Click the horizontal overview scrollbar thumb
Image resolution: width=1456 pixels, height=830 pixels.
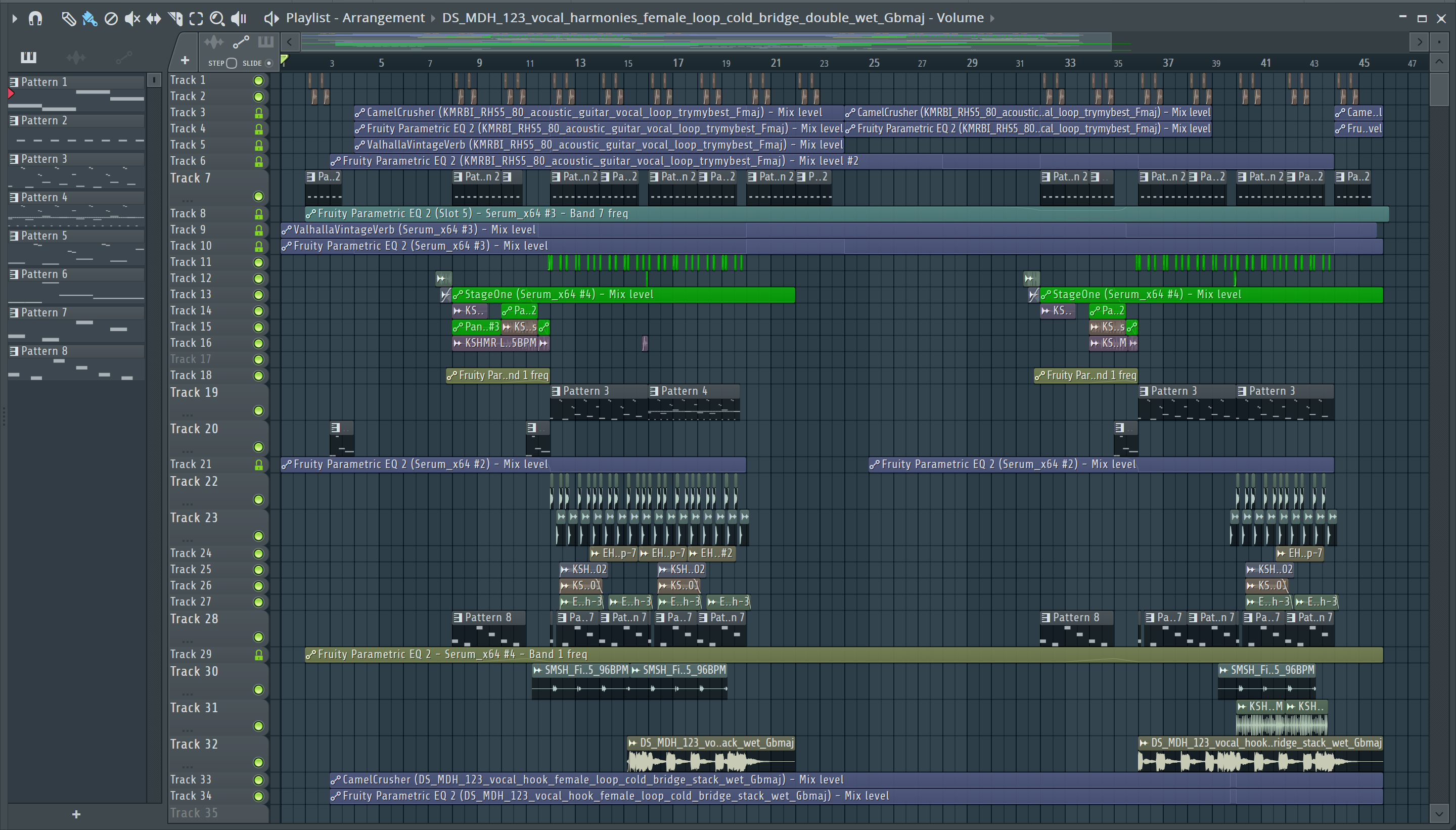tap(706, 41)
